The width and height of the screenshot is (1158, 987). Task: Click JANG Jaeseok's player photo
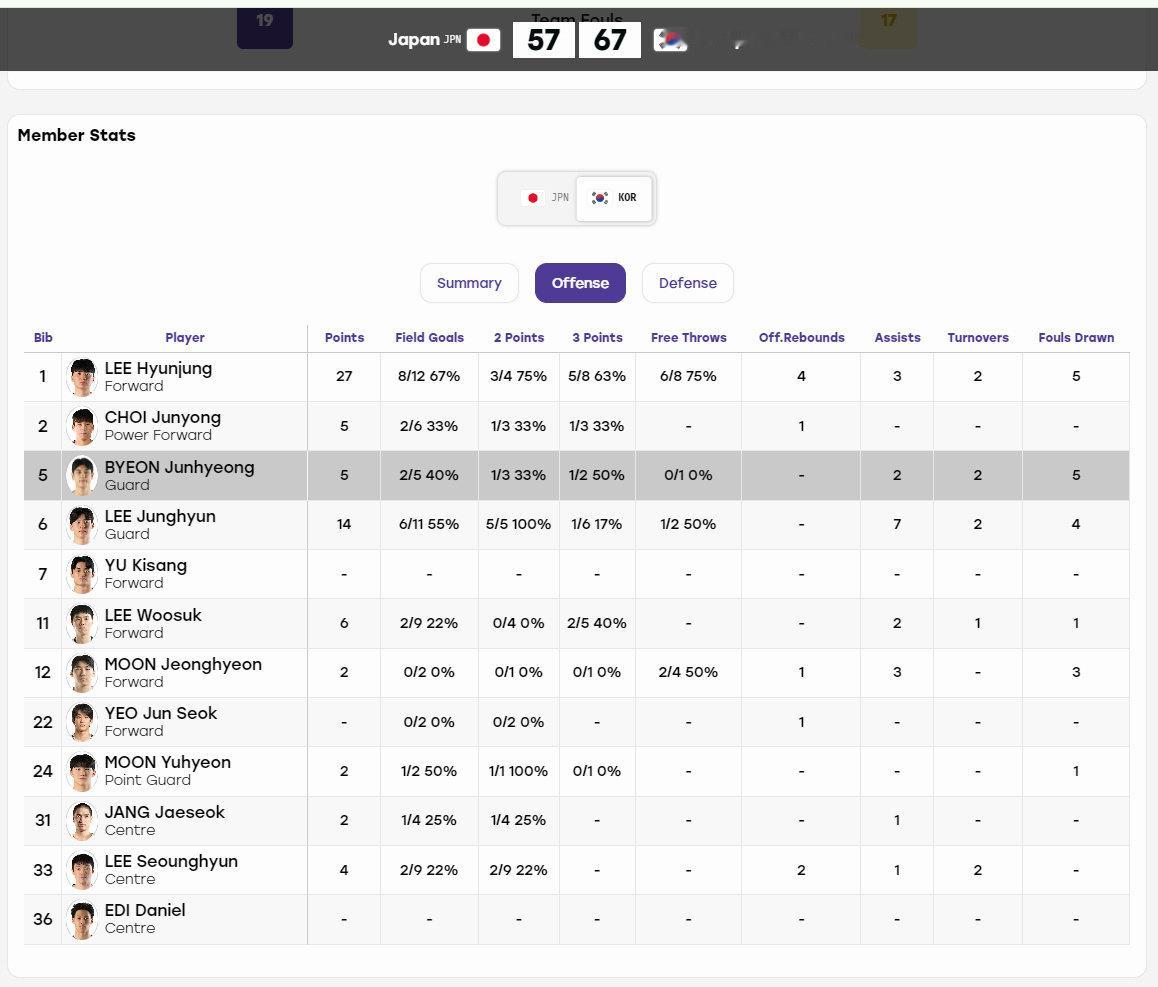(x=82, y=821)
